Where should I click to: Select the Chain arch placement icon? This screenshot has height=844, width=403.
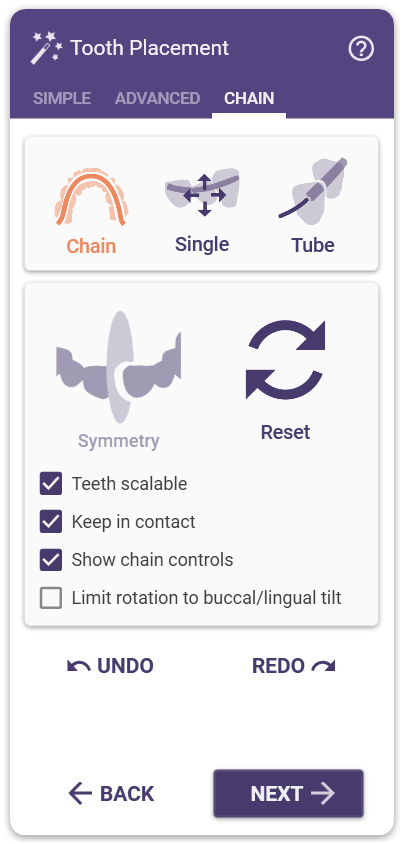point(91,197)
